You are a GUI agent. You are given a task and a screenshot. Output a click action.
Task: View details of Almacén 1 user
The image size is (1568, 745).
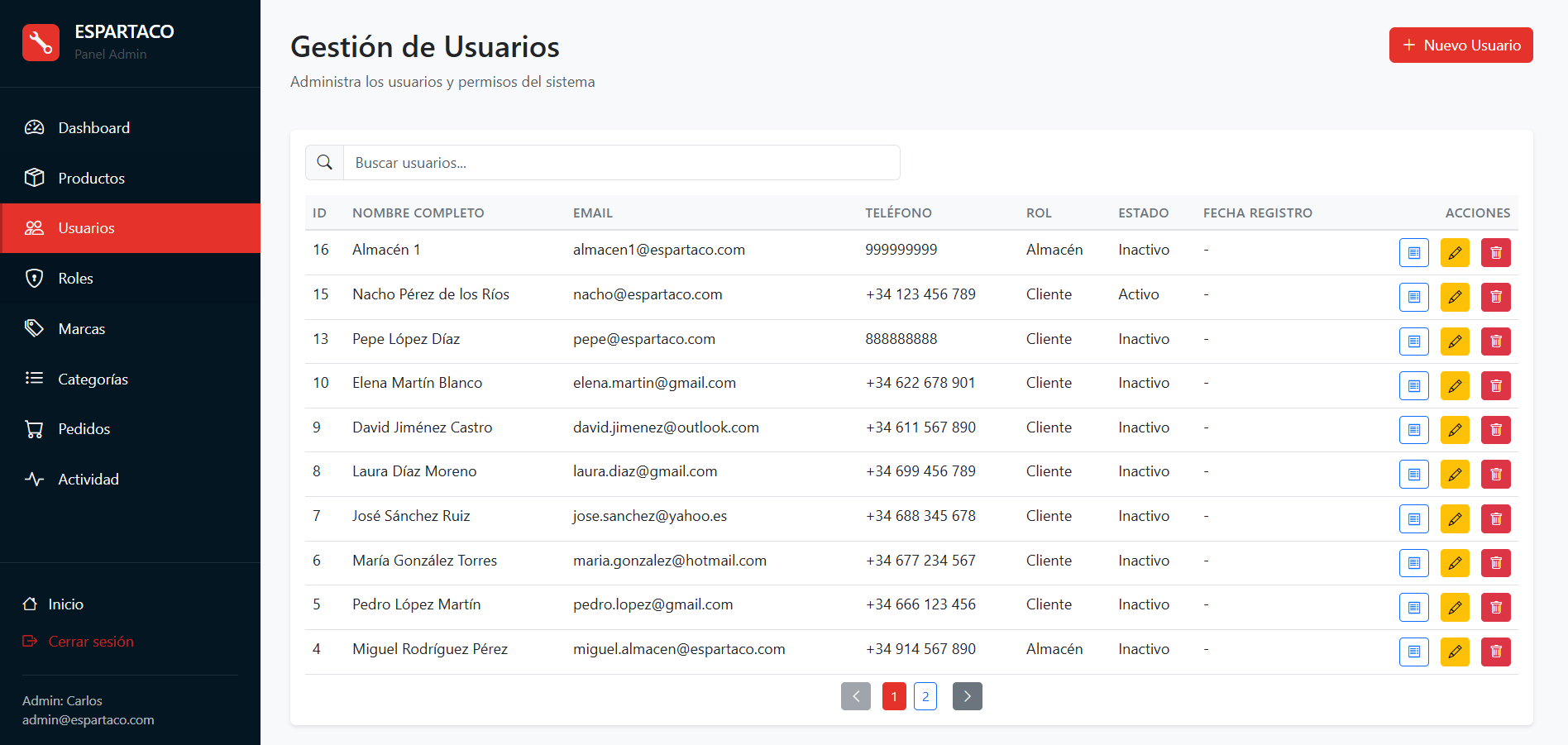tap(1413, 253)
